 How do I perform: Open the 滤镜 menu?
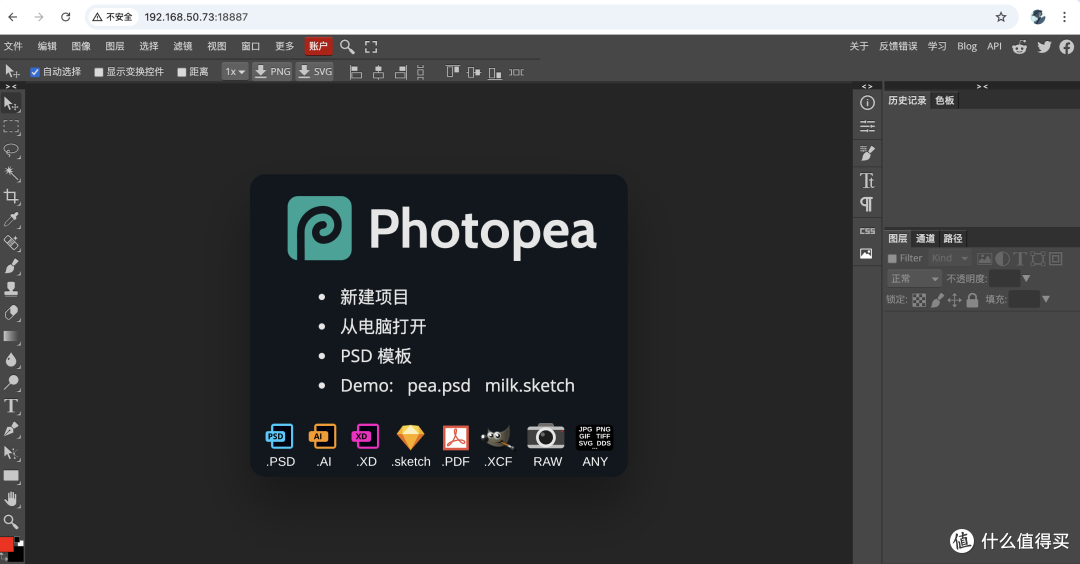click(183, 46)
